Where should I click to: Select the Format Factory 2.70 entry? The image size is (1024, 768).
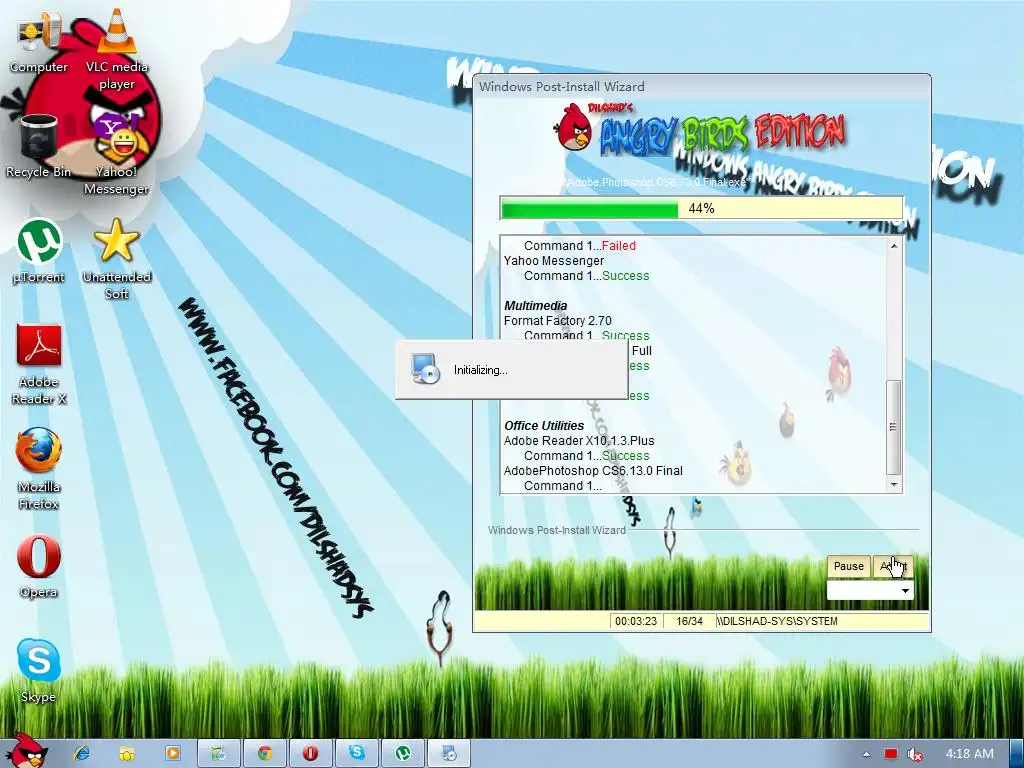(x=558, y=321)
